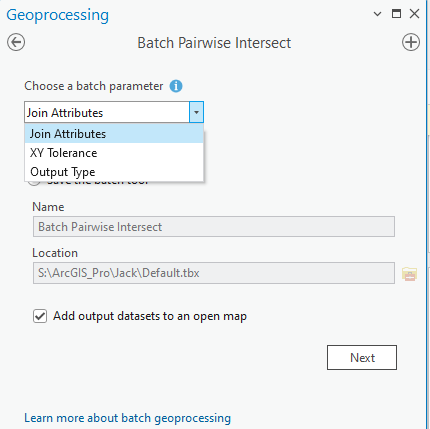The width and height of the screenshot is (430, 429).
Task: Choose Output Type from the list
Action: (x=114, y=172)
